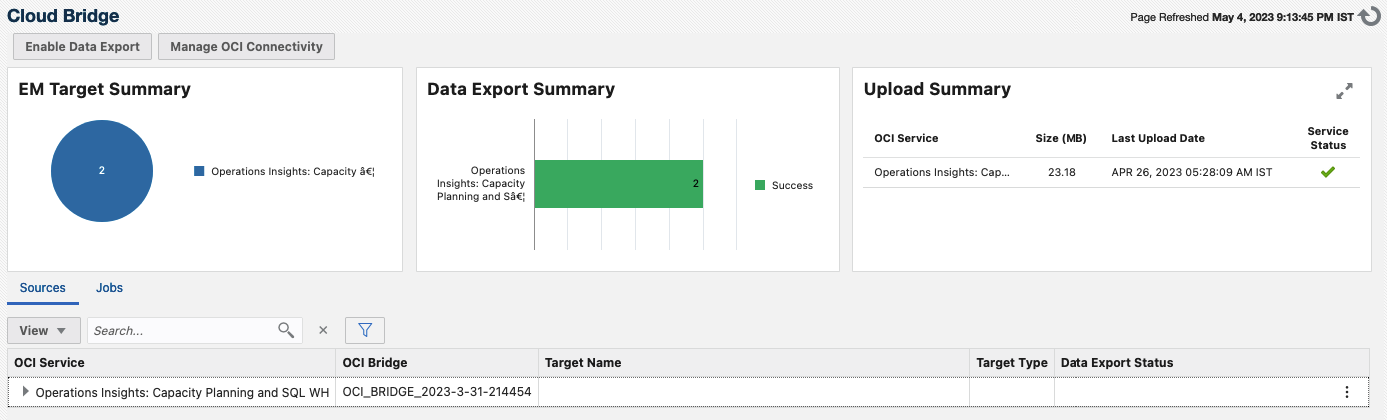The width and height of the screenshot is (1387, 420).
Task: Expand the Operations Insights row
Action: click(x=26, y=392)
